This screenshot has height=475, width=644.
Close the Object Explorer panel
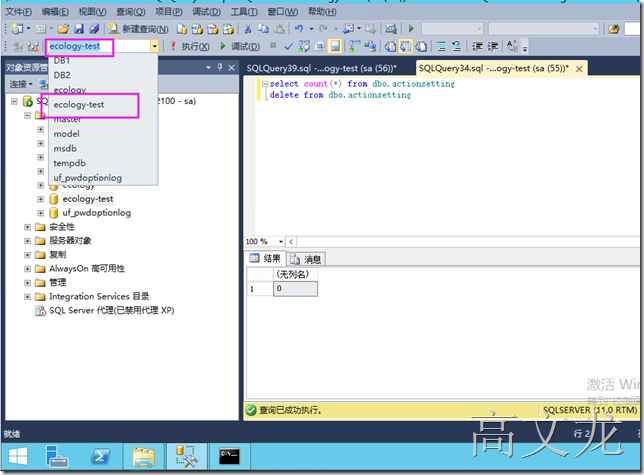coord(232,67)
